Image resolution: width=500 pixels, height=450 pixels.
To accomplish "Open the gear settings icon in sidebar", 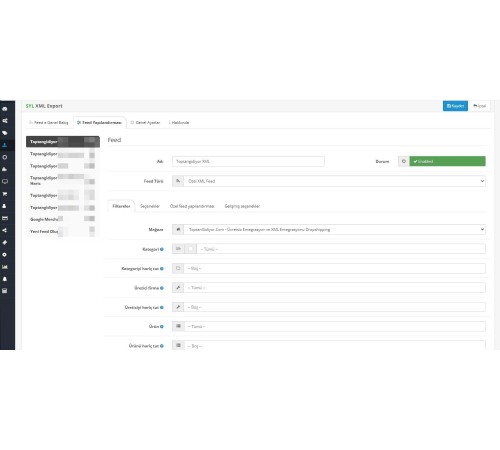I will click(x=5, y=255).
